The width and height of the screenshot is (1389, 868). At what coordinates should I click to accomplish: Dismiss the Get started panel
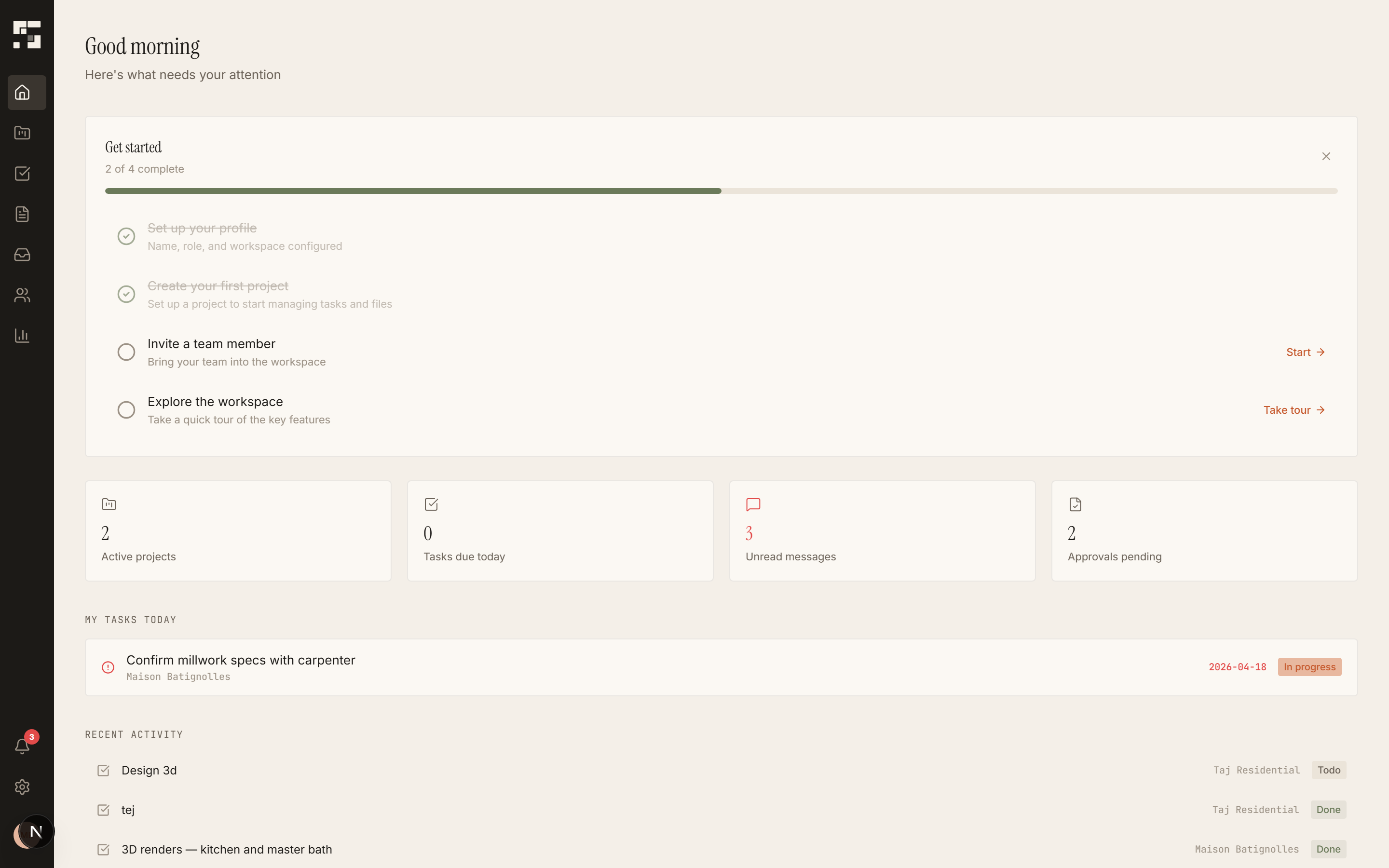(x=1326, y=156)
